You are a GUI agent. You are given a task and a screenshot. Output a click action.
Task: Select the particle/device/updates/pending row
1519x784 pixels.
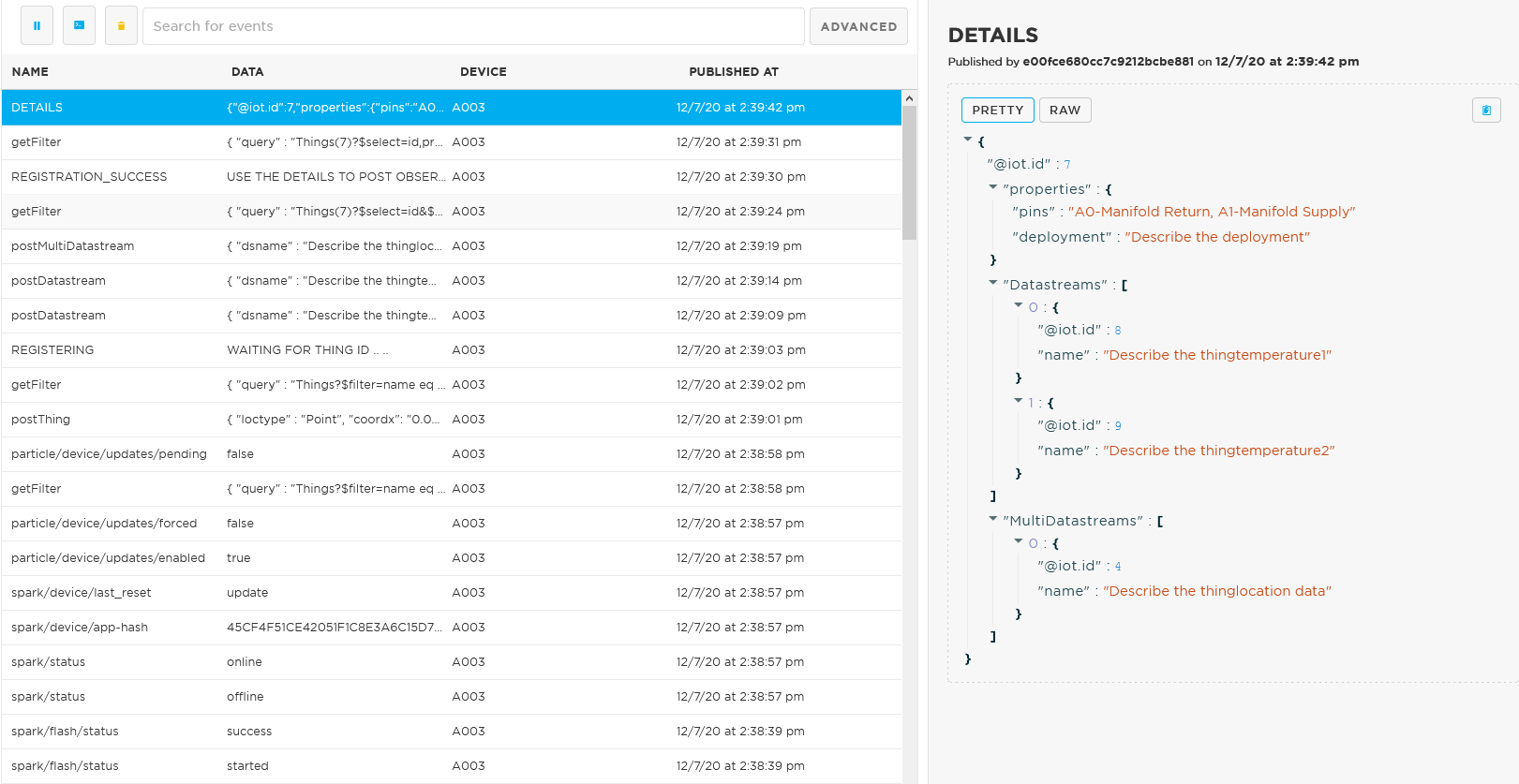[x=452, y=454]
